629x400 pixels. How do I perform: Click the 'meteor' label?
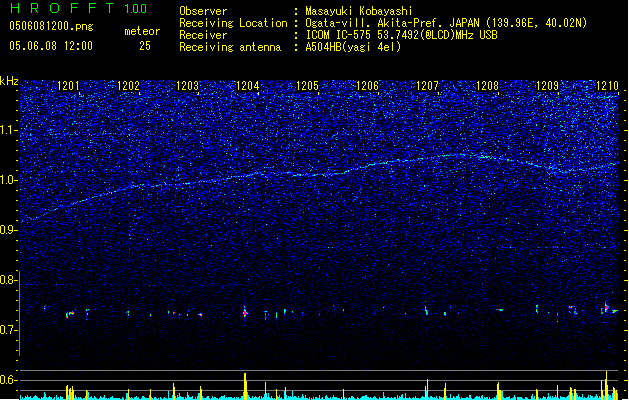pyautogui.click(x=142, y=31)
